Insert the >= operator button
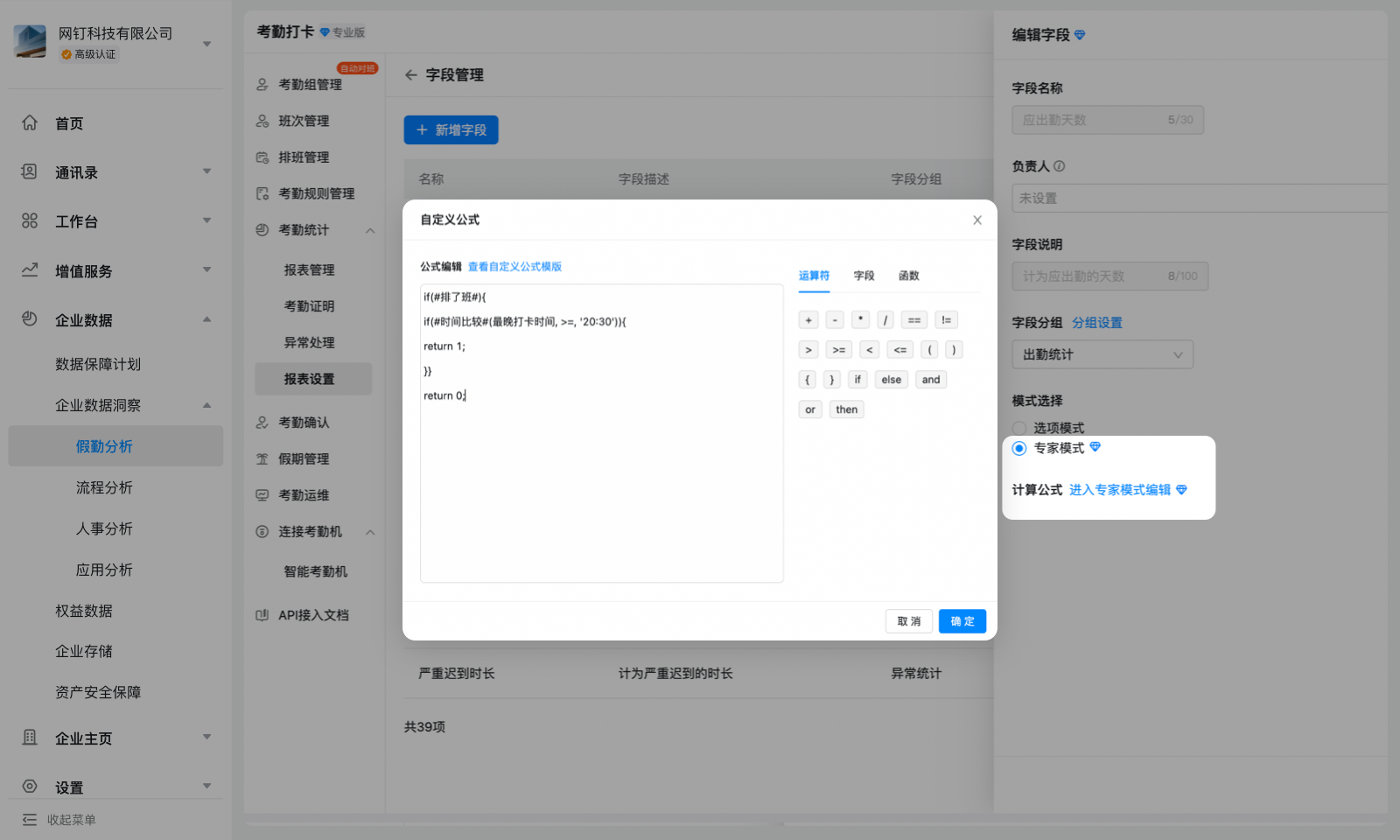 tap(838, 350)
